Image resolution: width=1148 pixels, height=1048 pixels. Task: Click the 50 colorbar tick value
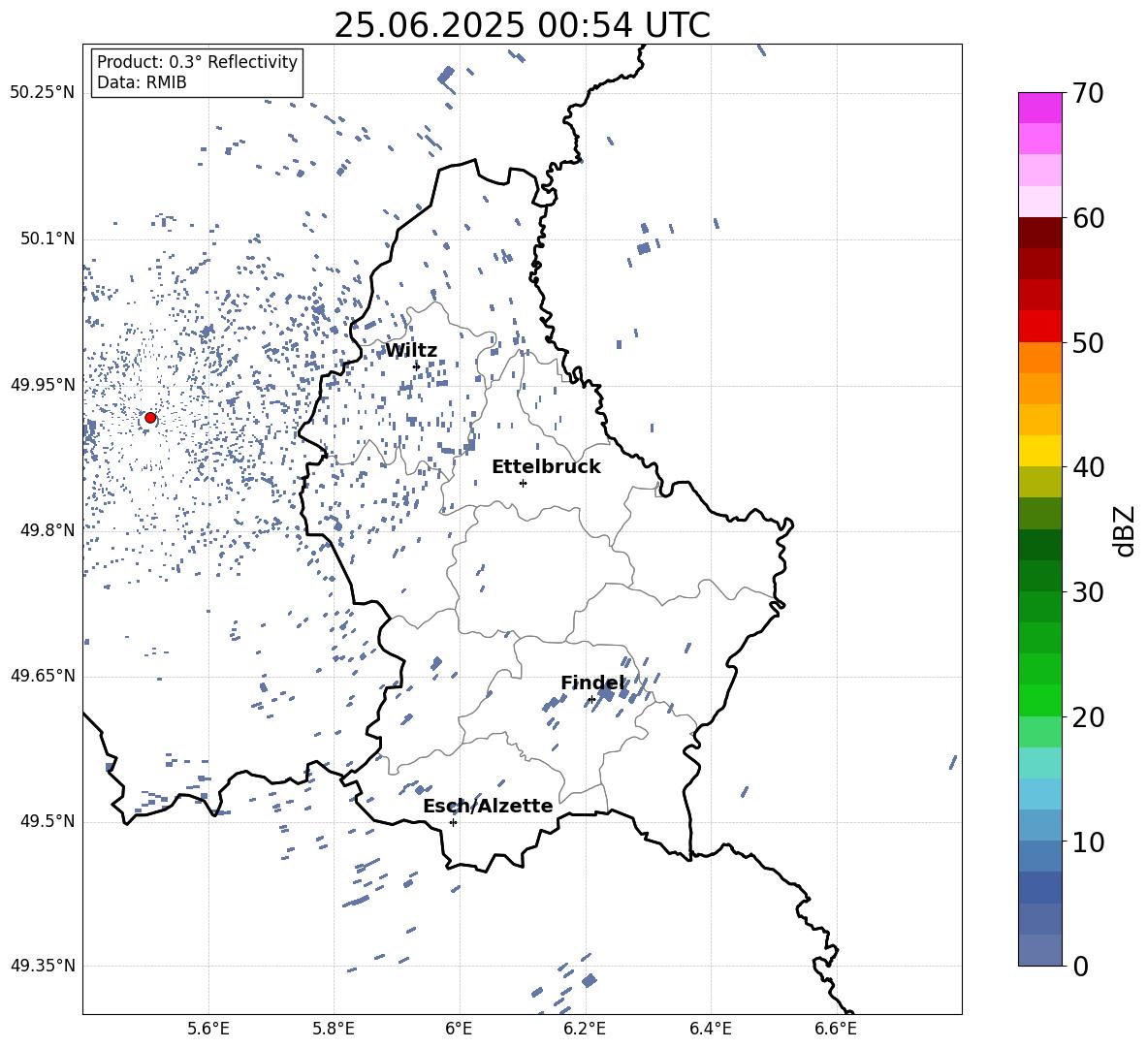(x=1088, y=342)
